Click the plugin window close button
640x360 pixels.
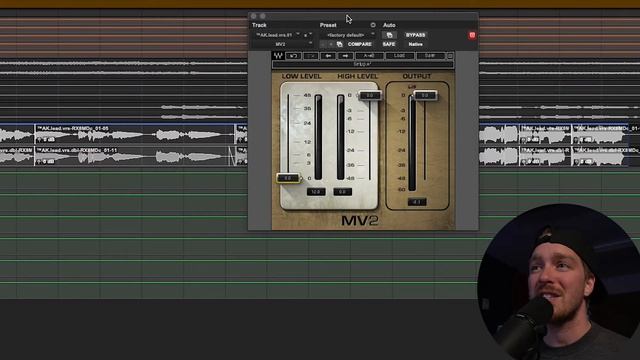(253, 16)
